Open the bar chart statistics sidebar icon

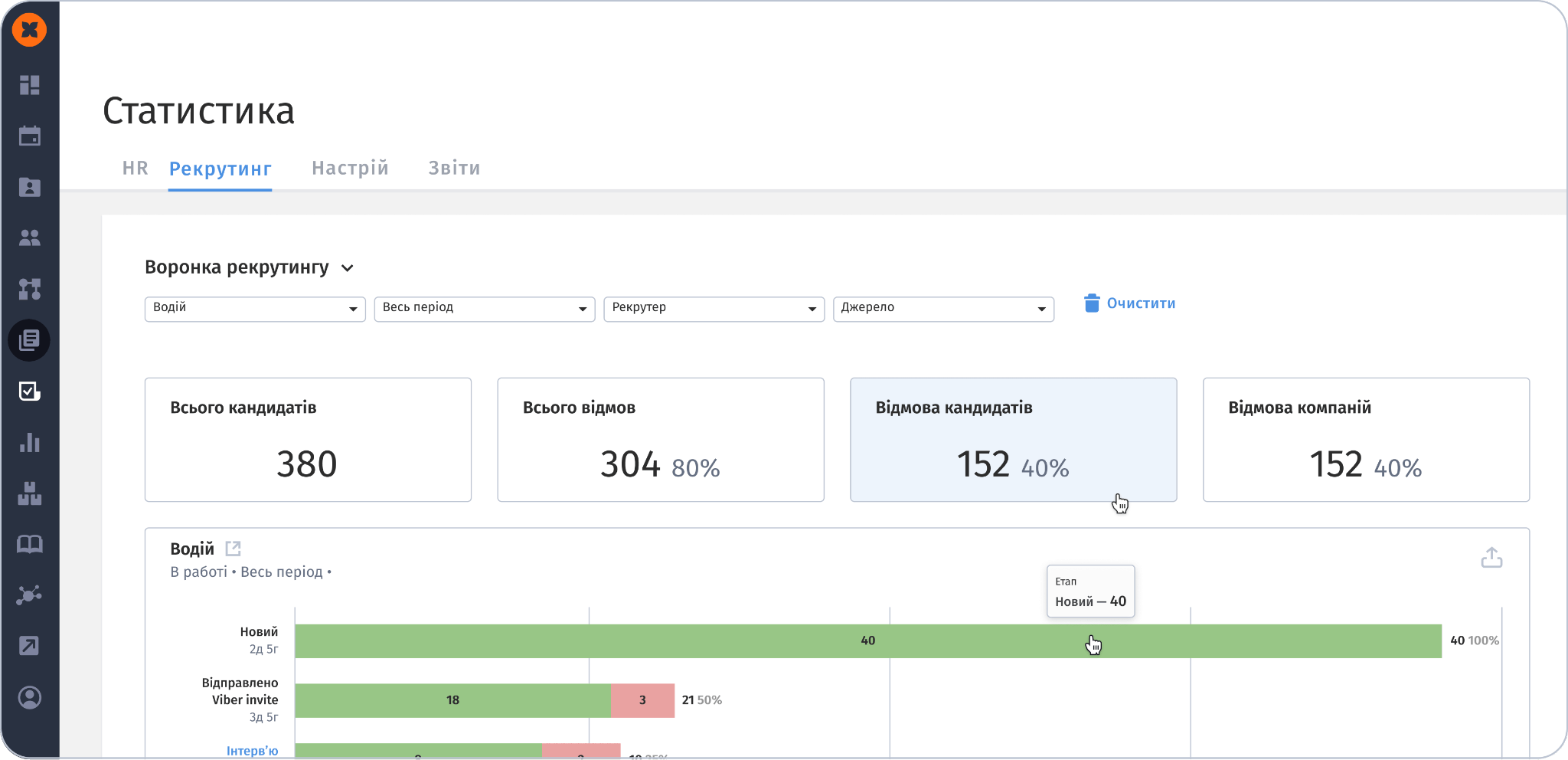pyautogui.click(x=29, y=442)
